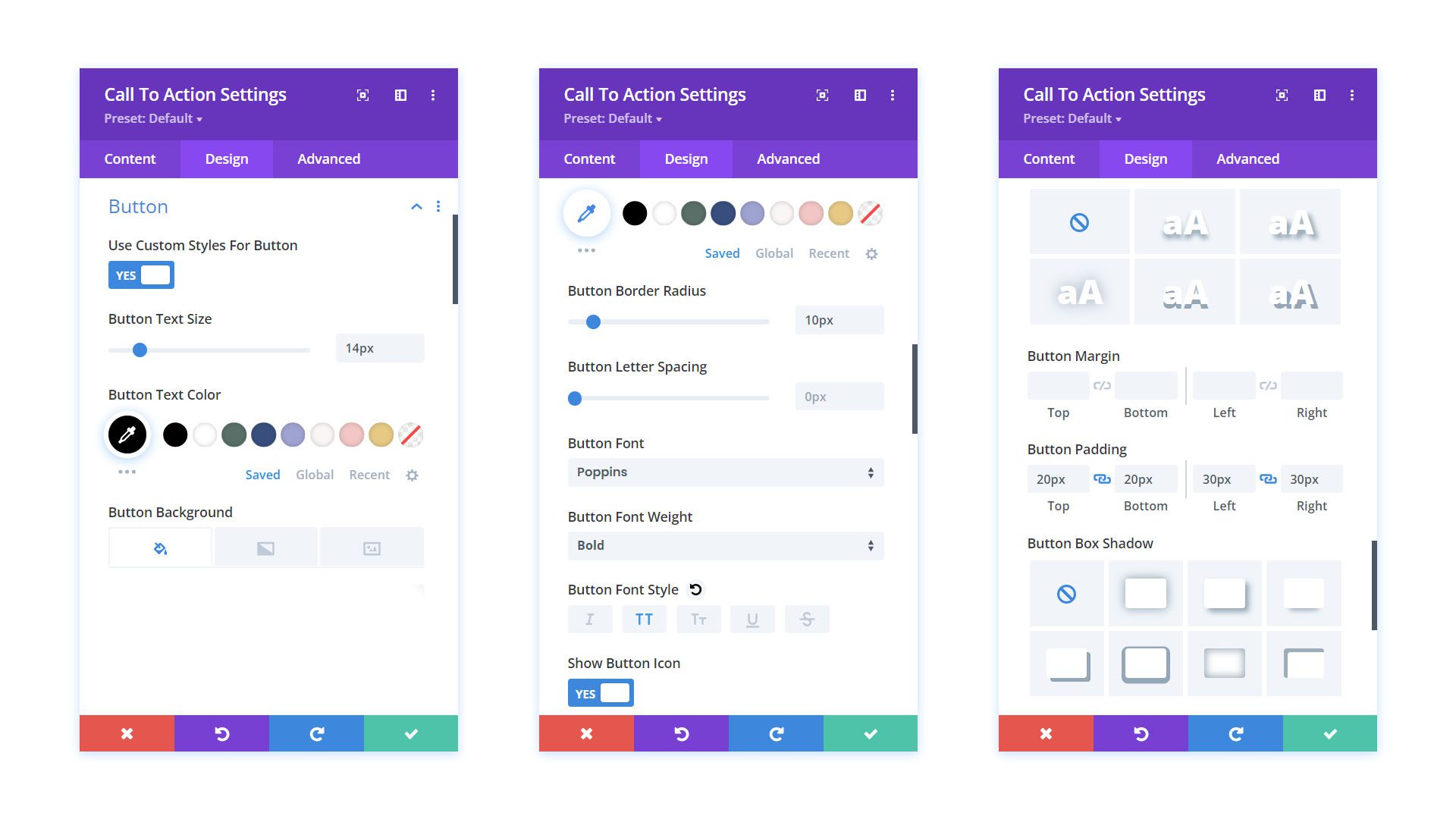Click the Saved color palette link

click(262, 474)
